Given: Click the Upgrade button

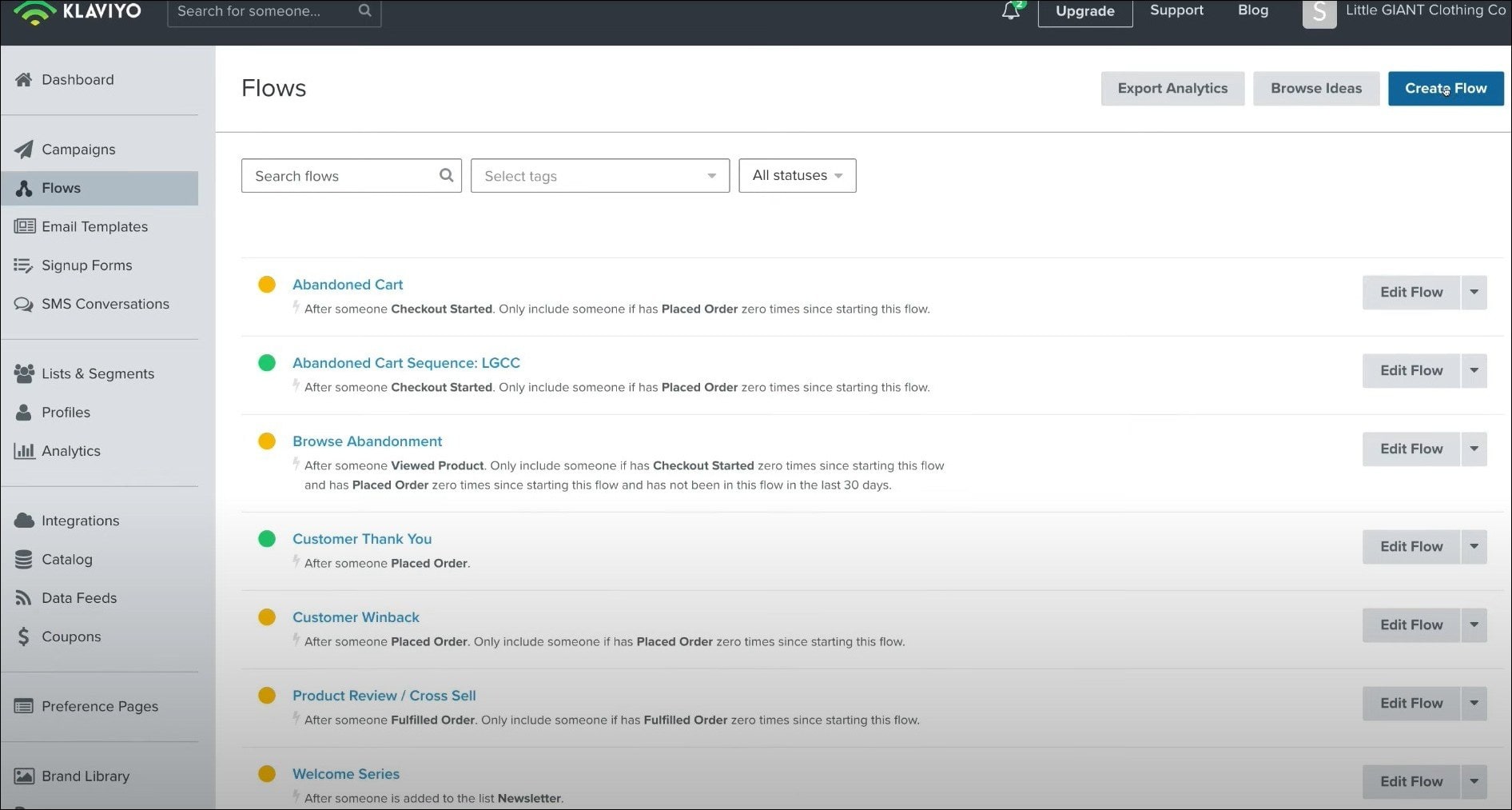Looking at the screenshot, I should click(x=1084, y=12).
